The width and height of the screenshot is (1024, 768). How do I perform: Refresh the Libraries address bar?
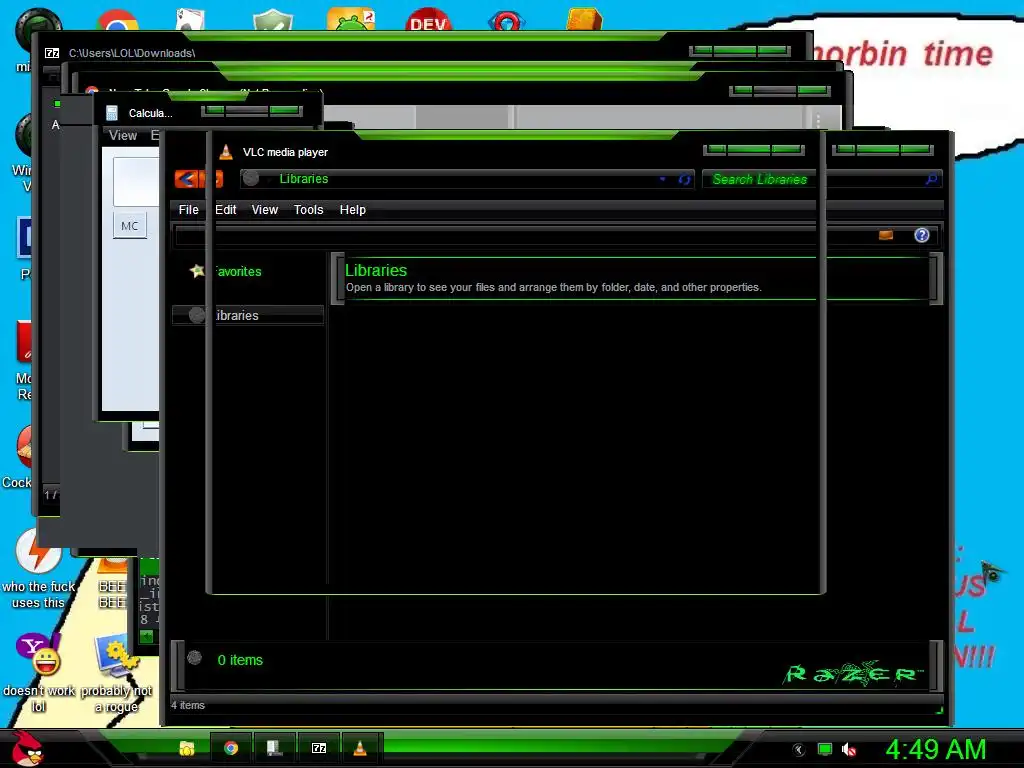[x=684, y=179]
